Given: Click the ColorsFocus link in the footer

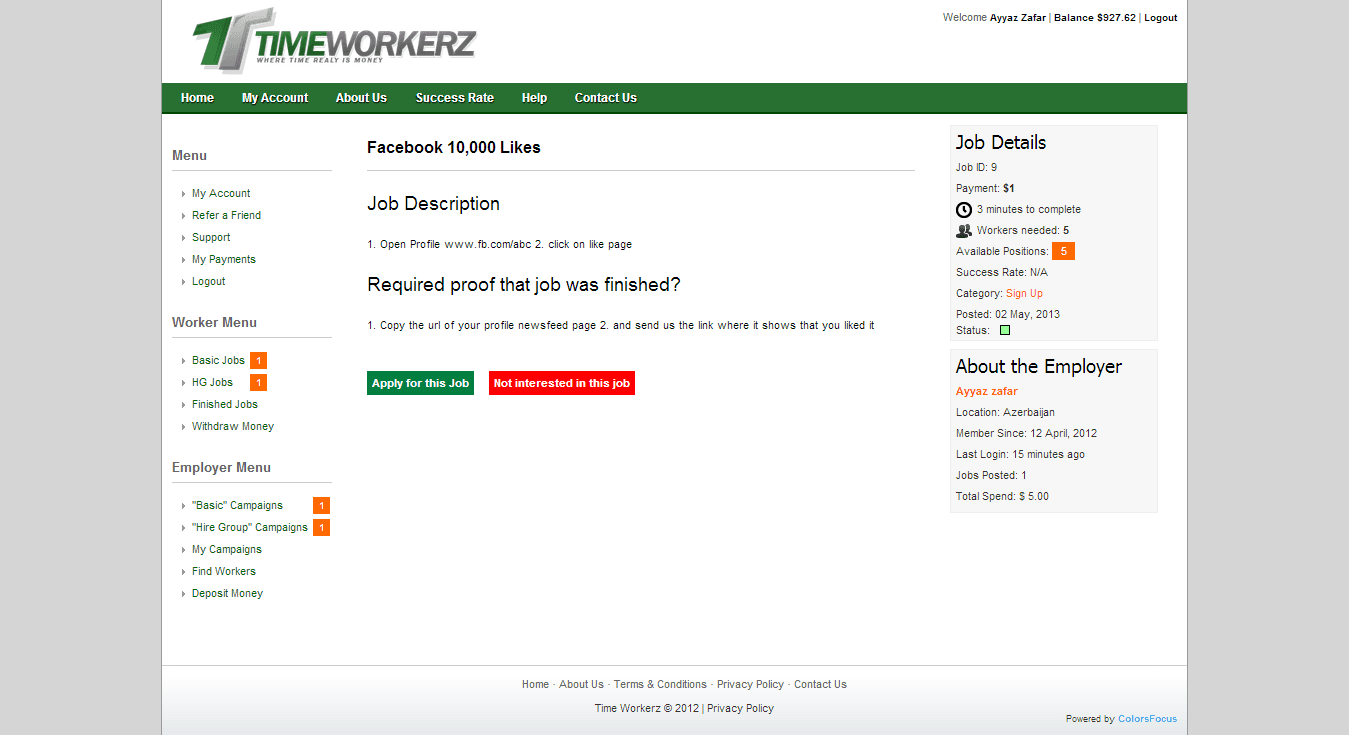Looking at the screenshot, I should coord(1147,719).
